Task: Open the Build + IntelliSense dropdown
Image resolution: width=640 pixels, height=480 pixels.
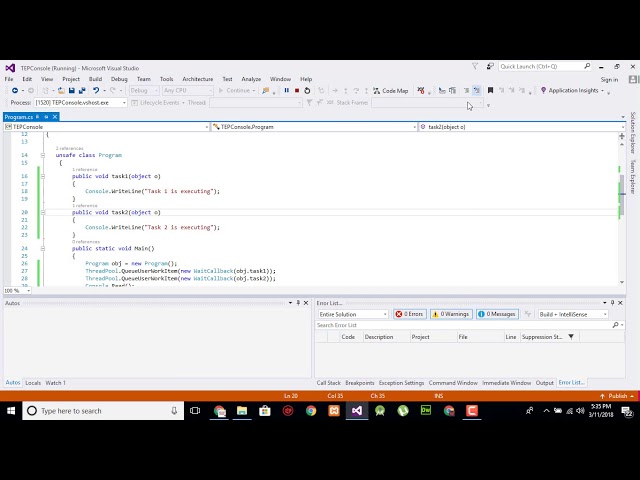Action: (572, 314)
